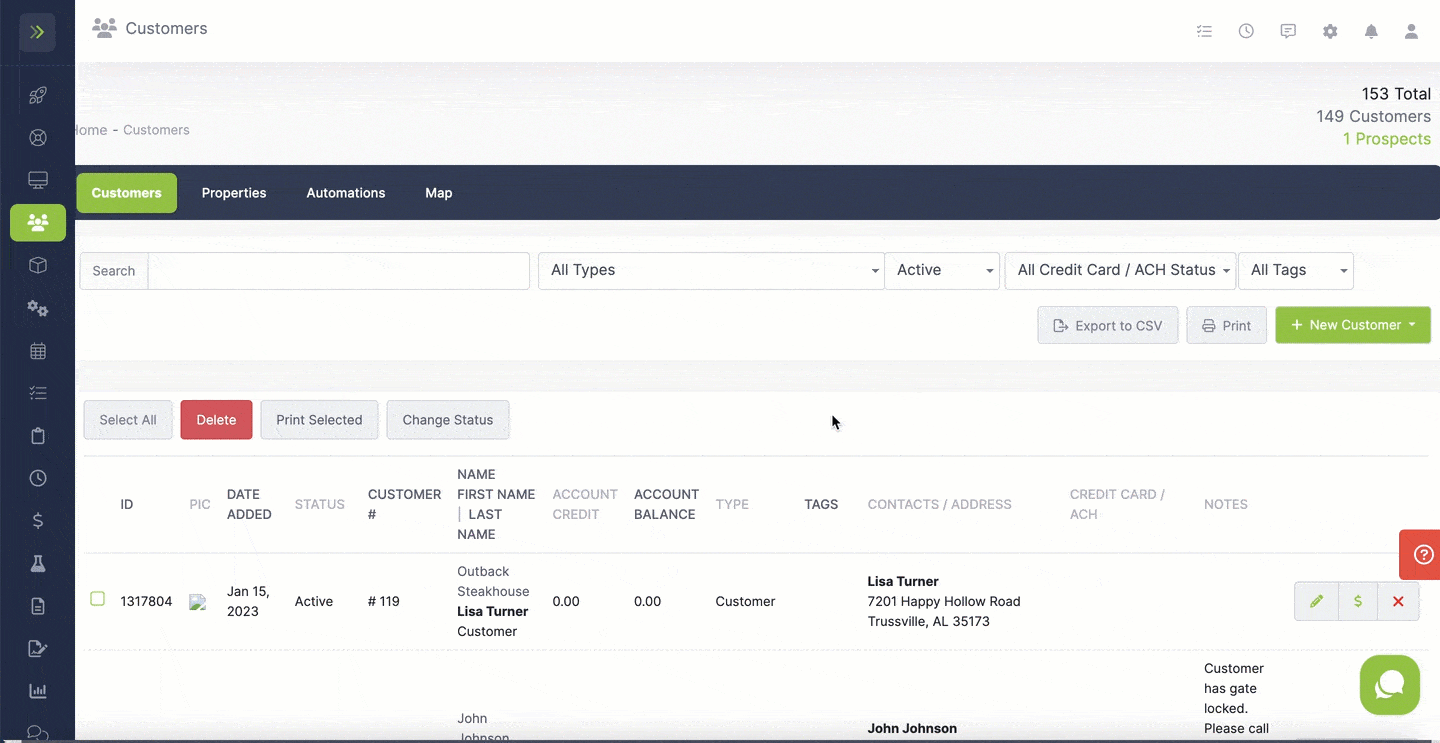Open the flask icon in the sidebar
The image size is (1440, 743).
pyautogui.click(x=38, y=564)
